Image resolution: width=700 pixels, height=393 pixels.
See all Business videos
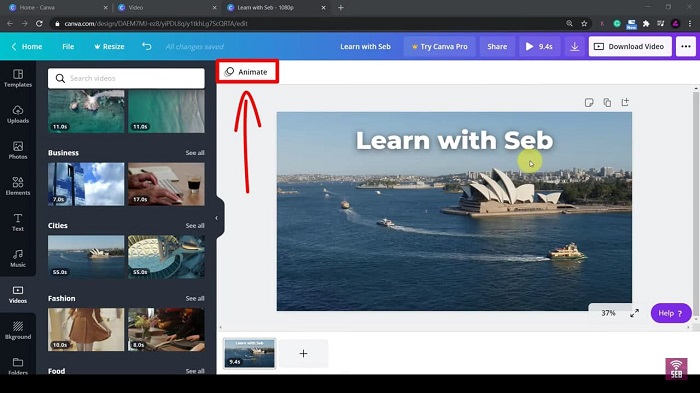point(195,153)
